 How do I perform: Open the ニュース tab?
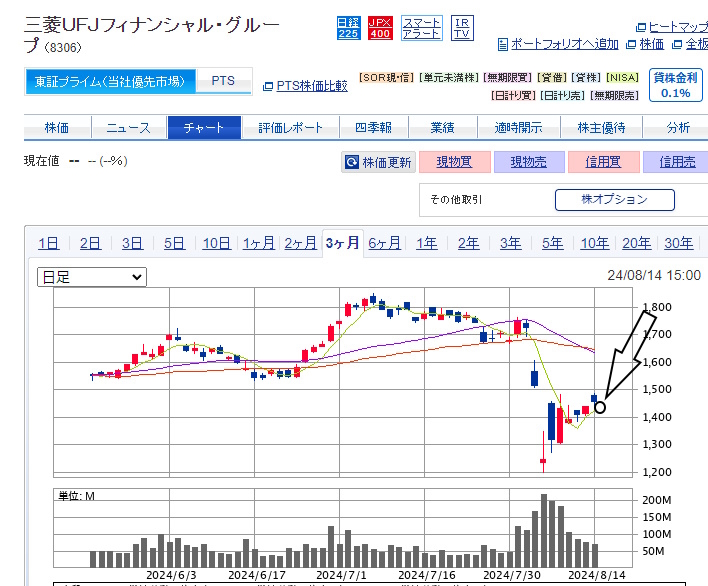coord(129,128)
